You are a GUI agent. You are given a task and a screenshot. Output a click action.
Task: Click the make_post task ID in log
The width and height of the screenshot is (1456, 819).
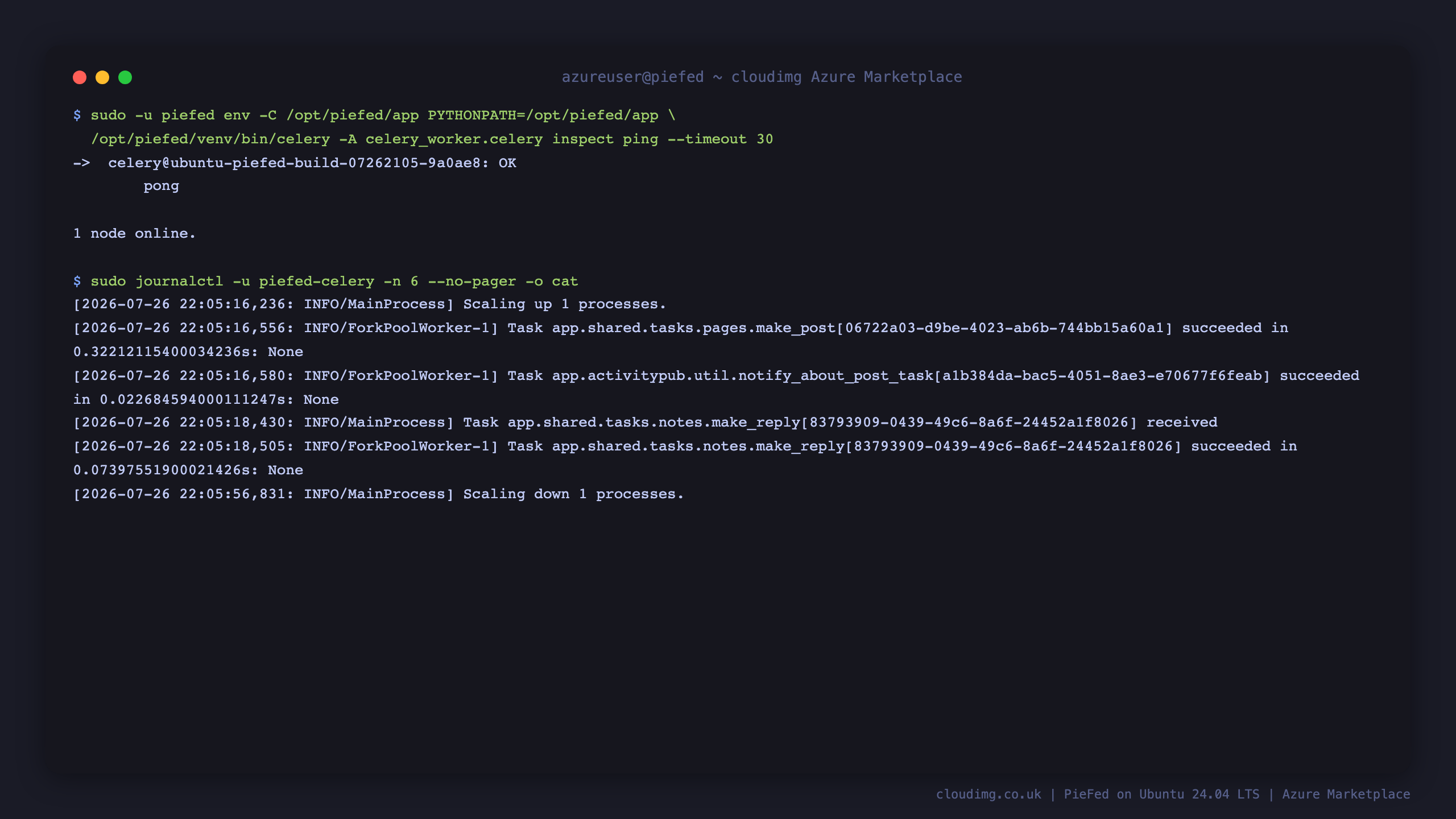(1004, 328)
